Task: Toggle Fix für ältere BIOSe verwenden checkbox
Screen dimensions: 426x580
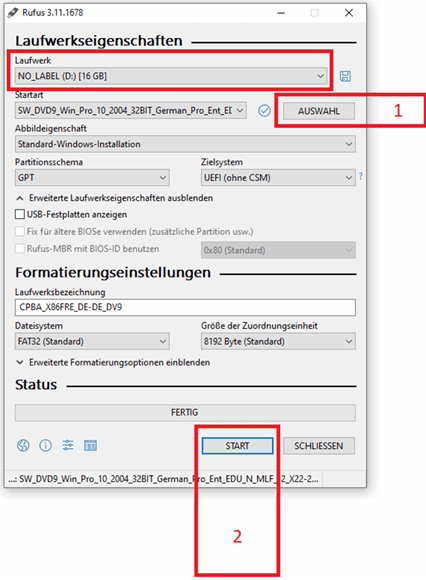Action: tap(20, 232)
